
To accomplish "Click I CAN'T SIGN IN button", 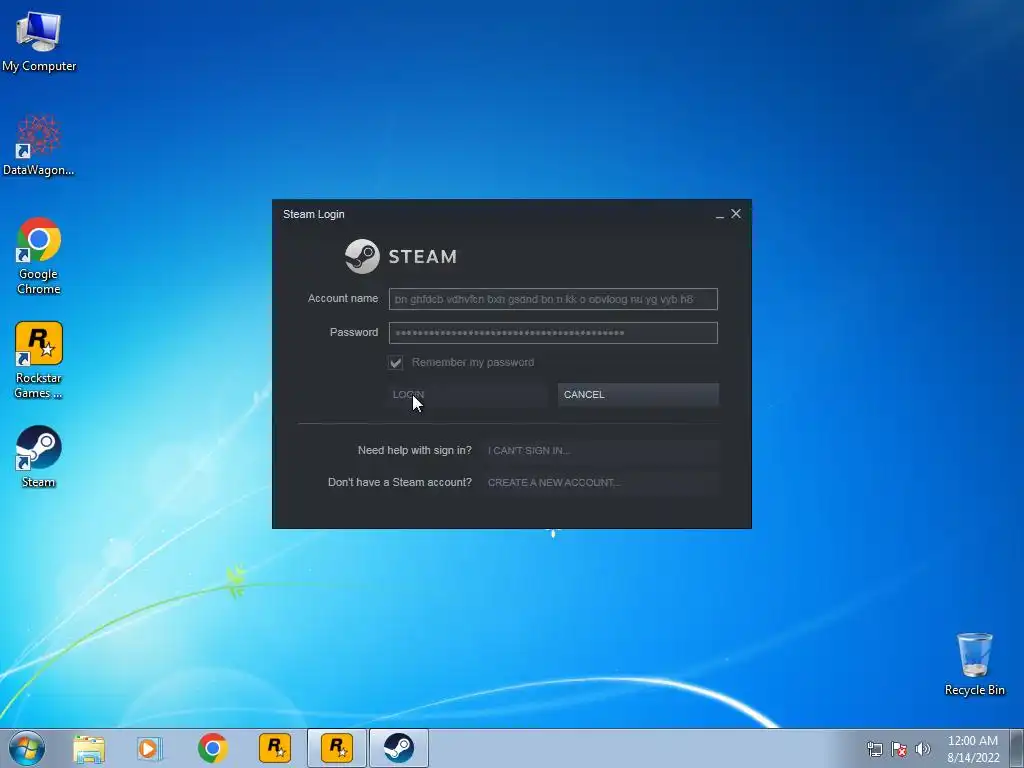I will coord(601,451).
